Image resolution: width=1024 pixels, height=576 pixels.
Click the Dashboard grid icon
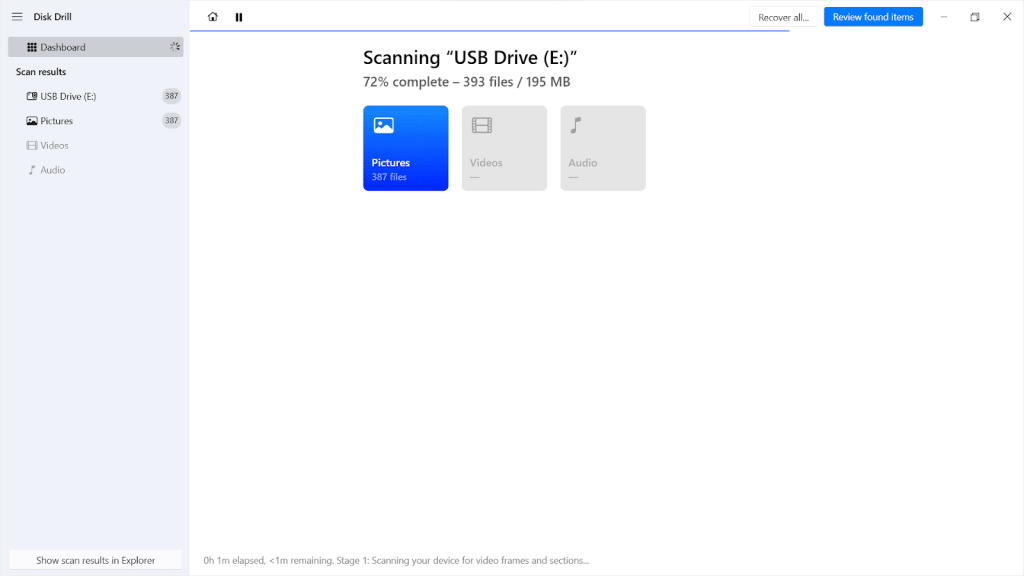pyautogui.click(x=32, y=47)
